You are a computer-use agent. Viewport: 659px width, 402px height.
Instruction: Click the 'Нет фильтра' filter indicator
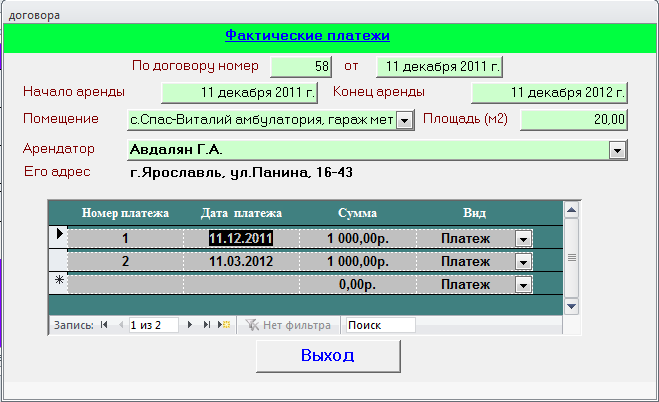(288, 325)
